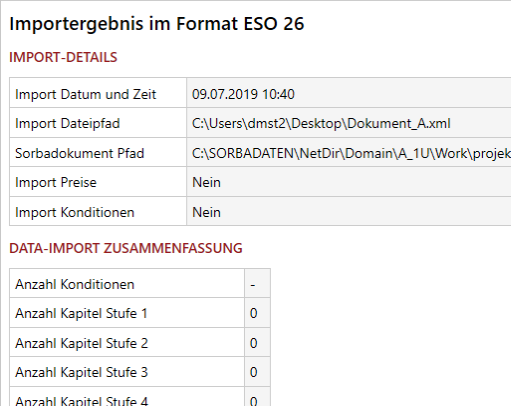Click the Anzahl Konditionen row label
The image size is (511, 406).
pyautogui.click(x=75, y=284)
